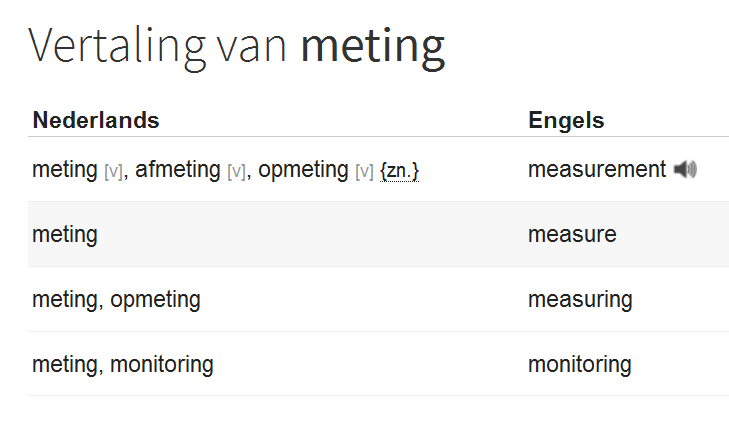Click the [v] marker after first-row meting
The width and height of the screenshot is (729, 433).
coord(113,172)
